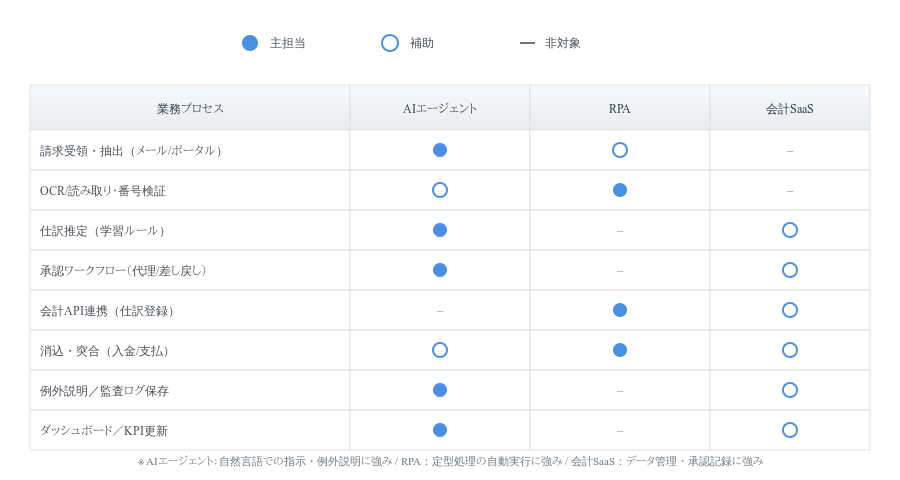The image size is (900, 480).
Task: Click hollow circle for 仕訳推定 under 会計SaaS
Action: click(x=790, y=230)
